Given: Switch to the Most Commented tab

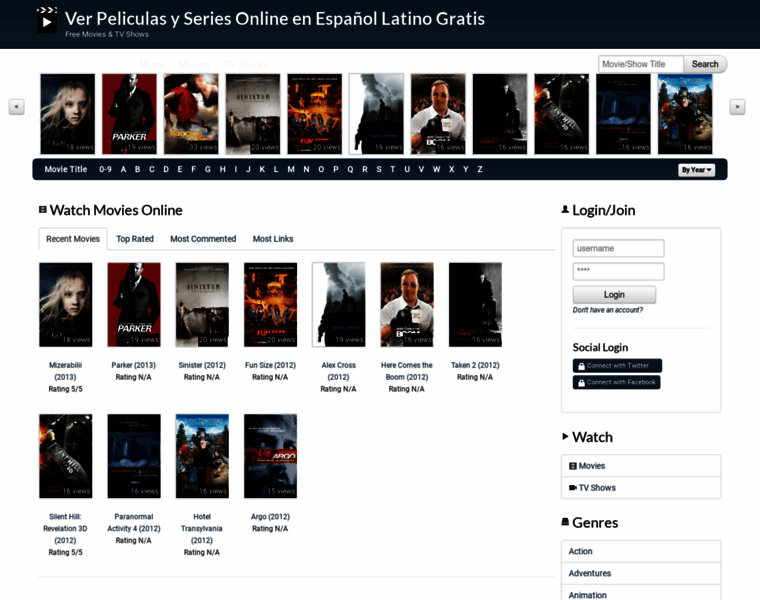Looking at the screenshot, I should pos(203,239).
